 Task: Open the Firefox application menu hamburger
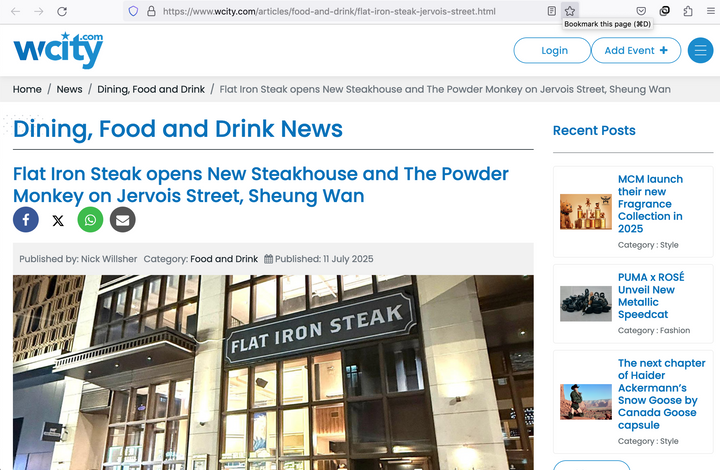click(710, 11)
